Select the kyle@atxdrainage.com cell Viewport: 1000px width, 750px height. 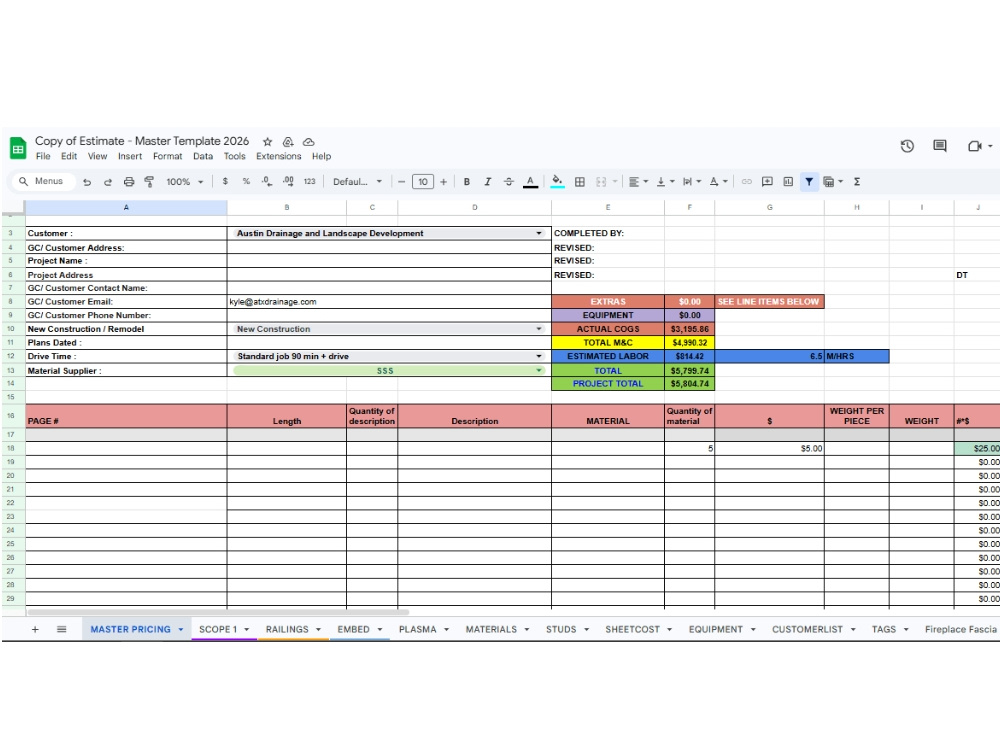pos(389,302)
